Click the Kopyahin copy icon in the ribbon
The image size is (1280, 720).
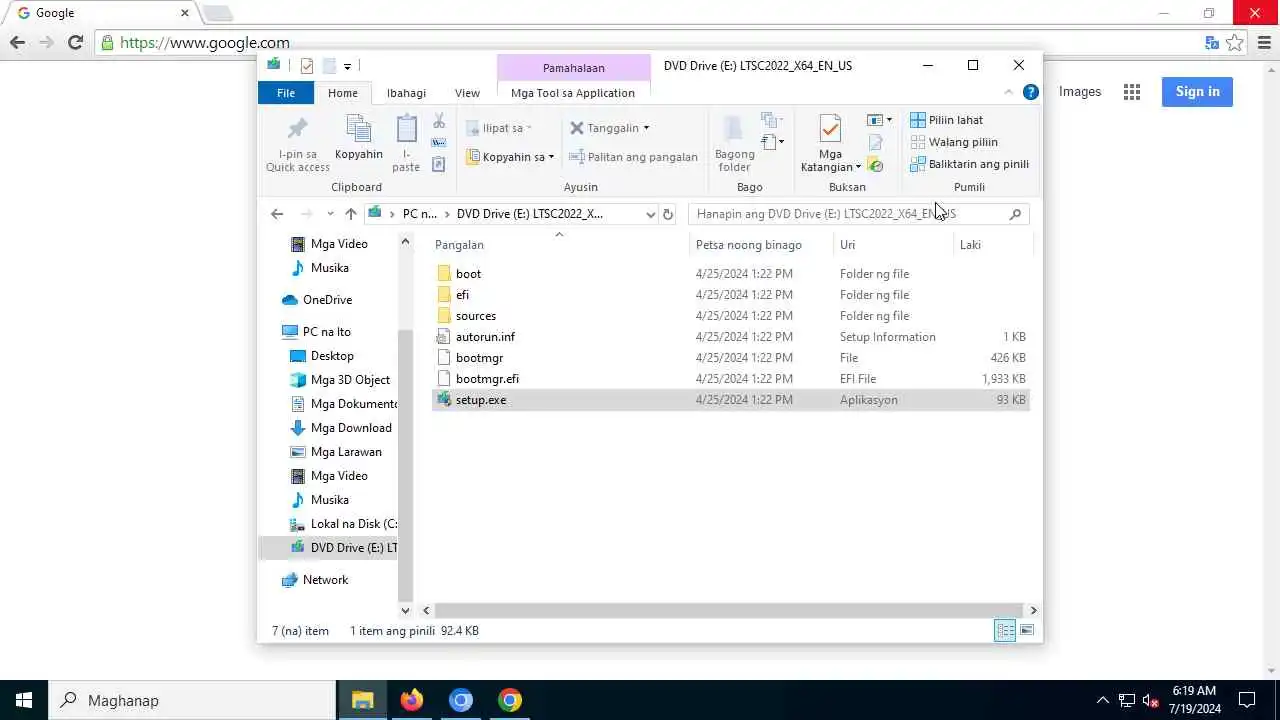tap(358, 129)
